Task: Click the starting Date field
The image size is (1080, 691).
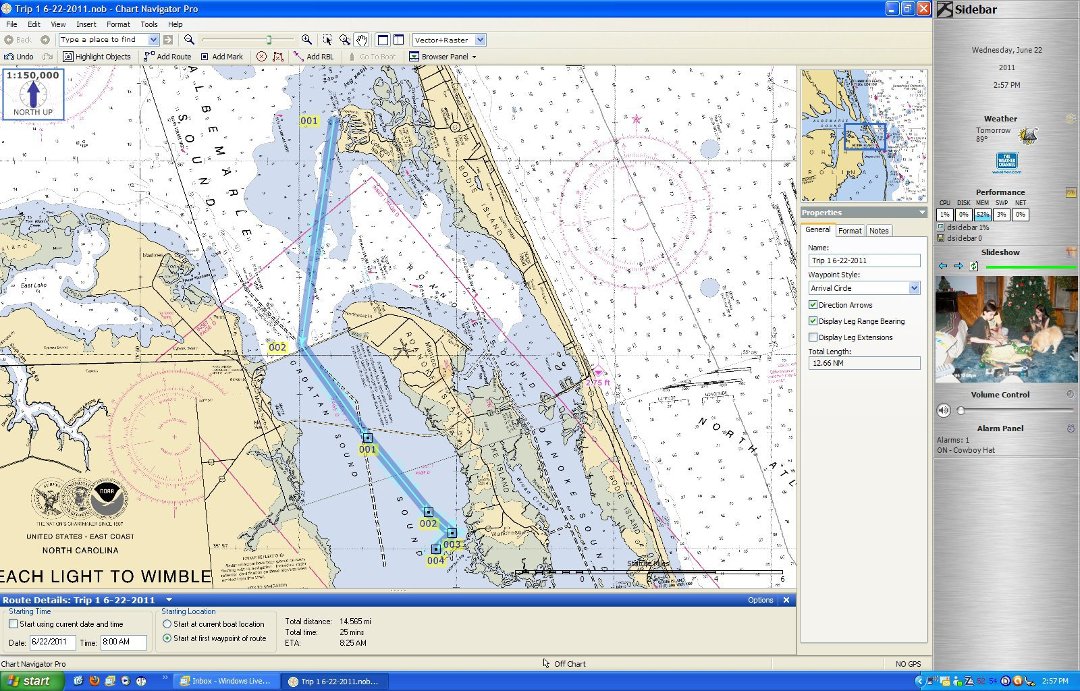Action: click(52, 642)
